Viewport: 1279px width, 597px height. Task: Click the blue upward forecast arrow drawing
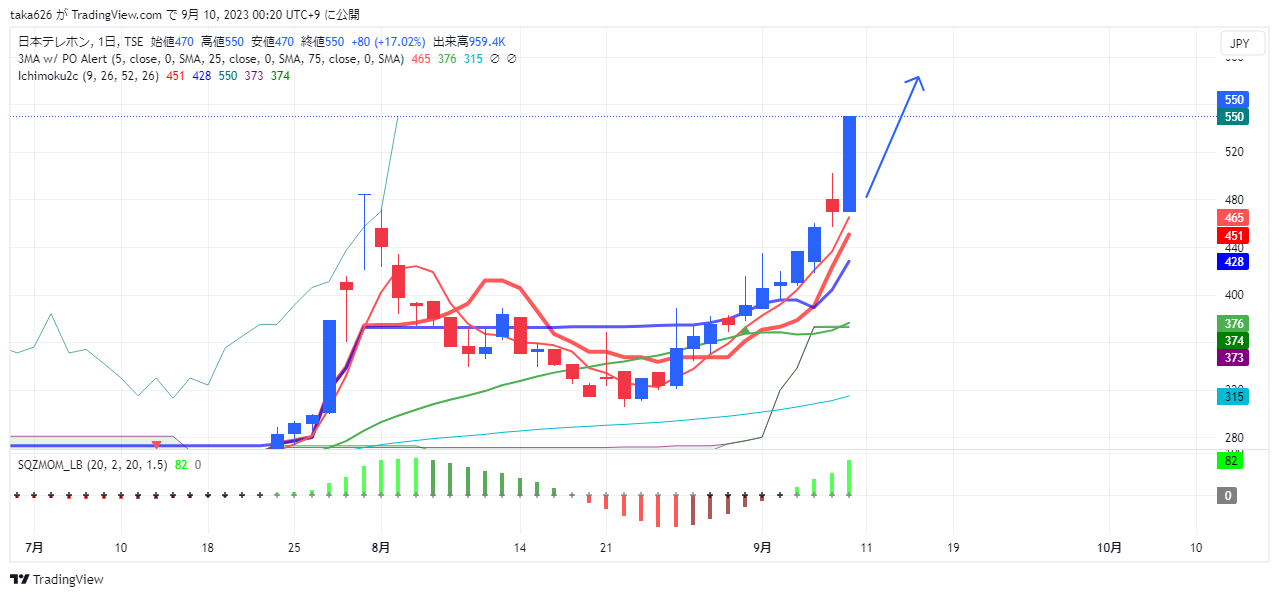point(893,138)
